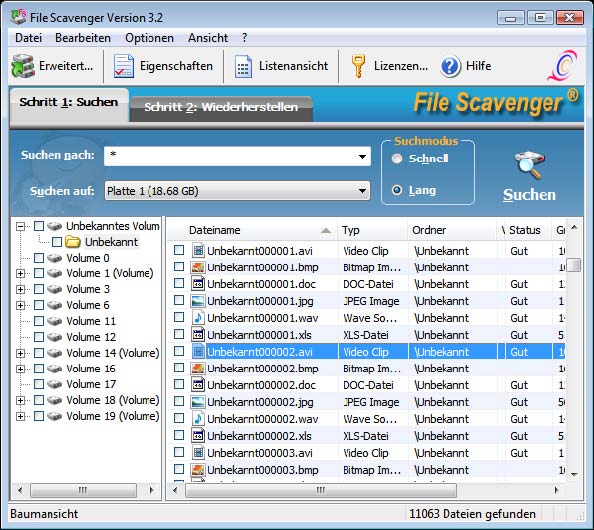
Task: Click image icon of Unbekannt000002.jpg
Action: pos(198,402)
